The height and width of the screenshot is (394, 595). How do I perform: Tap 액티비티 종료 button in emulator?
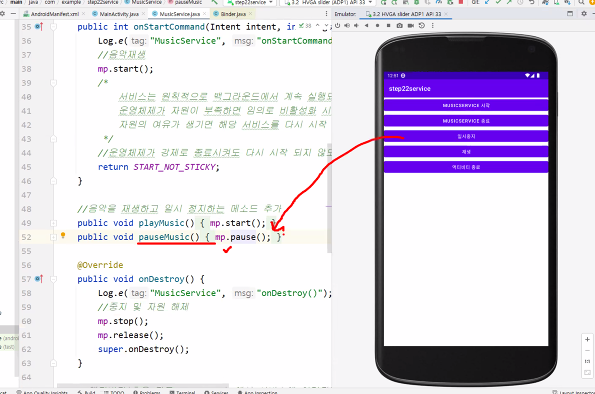466,167
